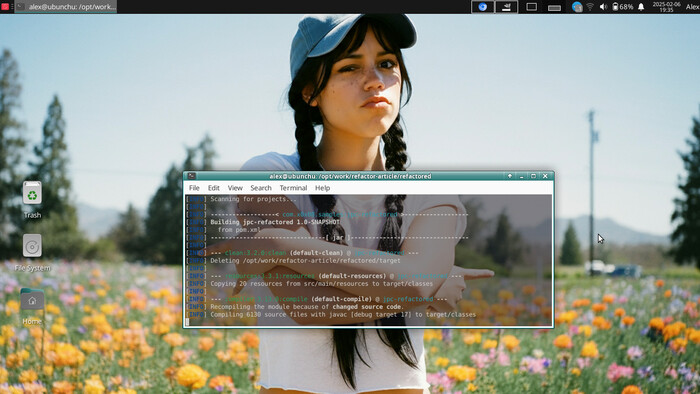This screenshot has height=394, width=700.
Task: Click the empty window outline panel icon
Action: click(531, 7)
